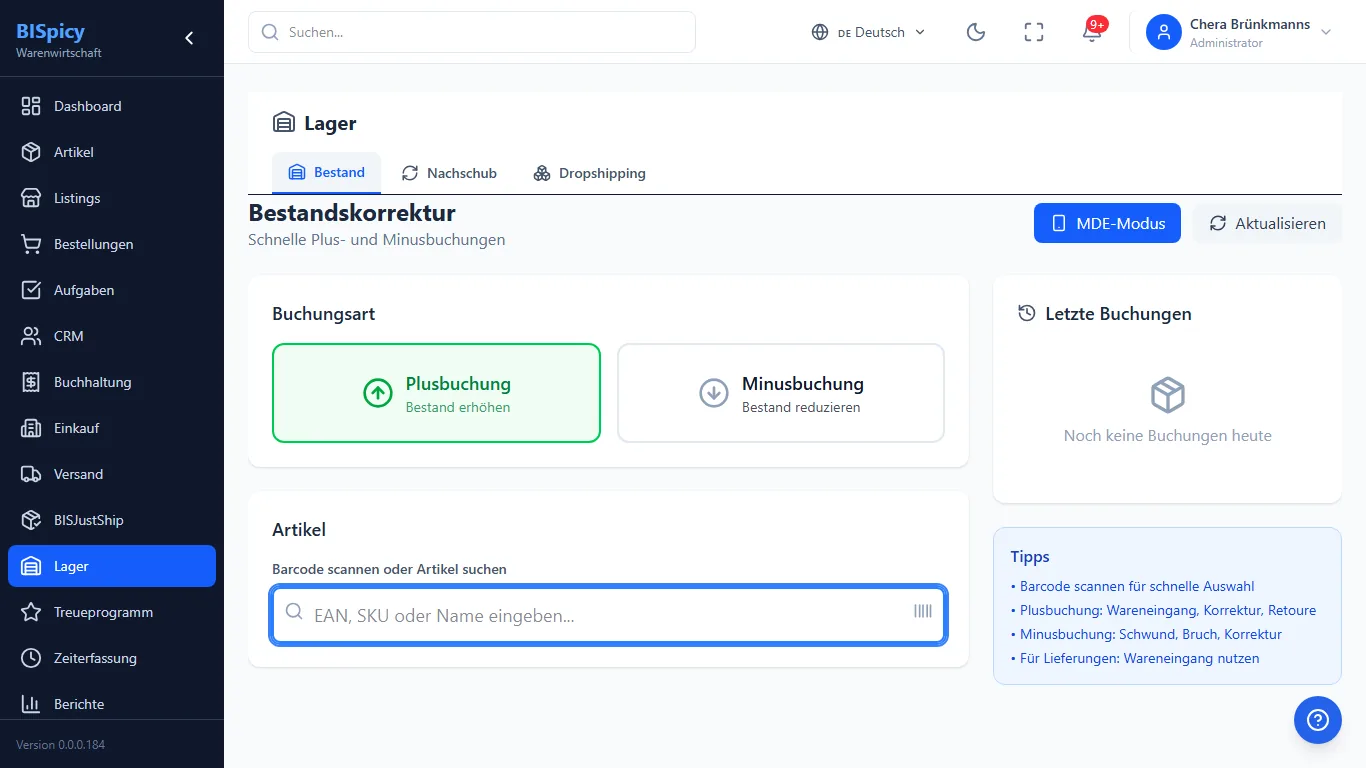The height and width of the screenshot is (768, 1366).
Task: Focus the EAN, SKU or Name input field
Action: [x=608, y=615]
